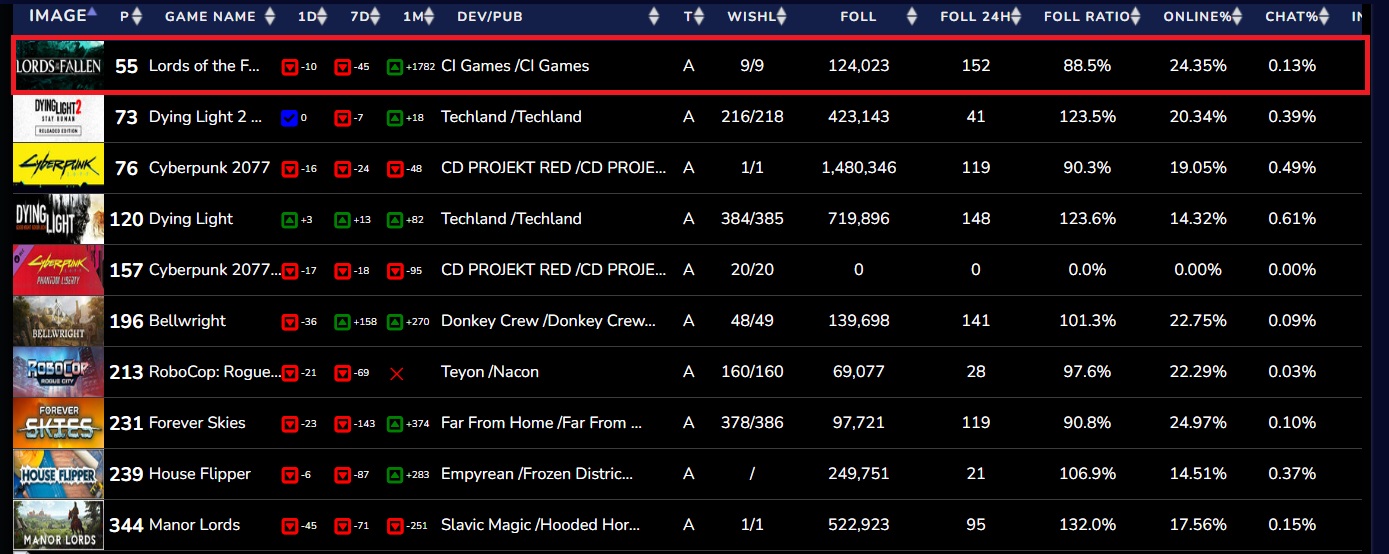The height and width of the screenshot is (554, 1389).
Task: Click the red 7D down-arrow for Forever Skies
Action: [342, 424]
